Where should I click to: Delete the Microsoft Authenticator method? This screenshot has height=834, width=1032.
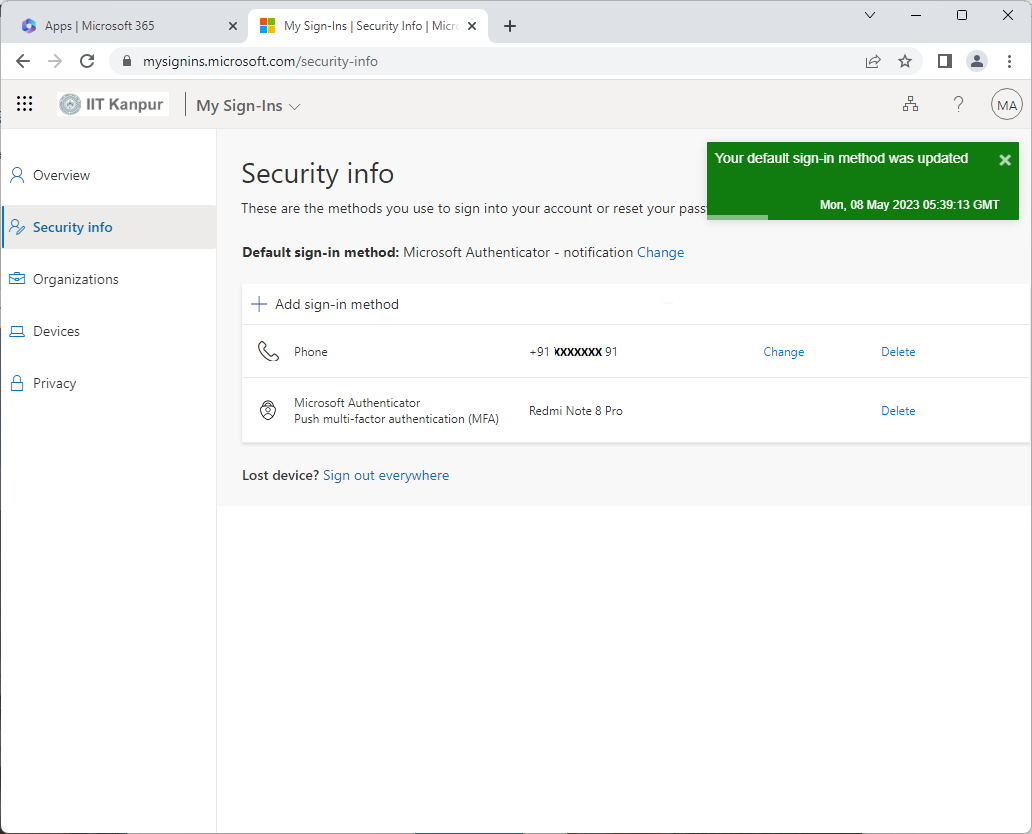coord(897,411)
